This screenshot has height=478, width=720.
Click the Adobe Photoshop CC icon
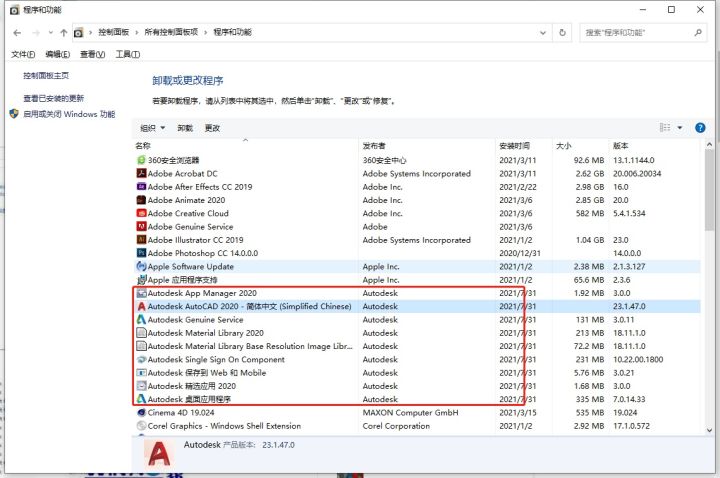(141, 253)
